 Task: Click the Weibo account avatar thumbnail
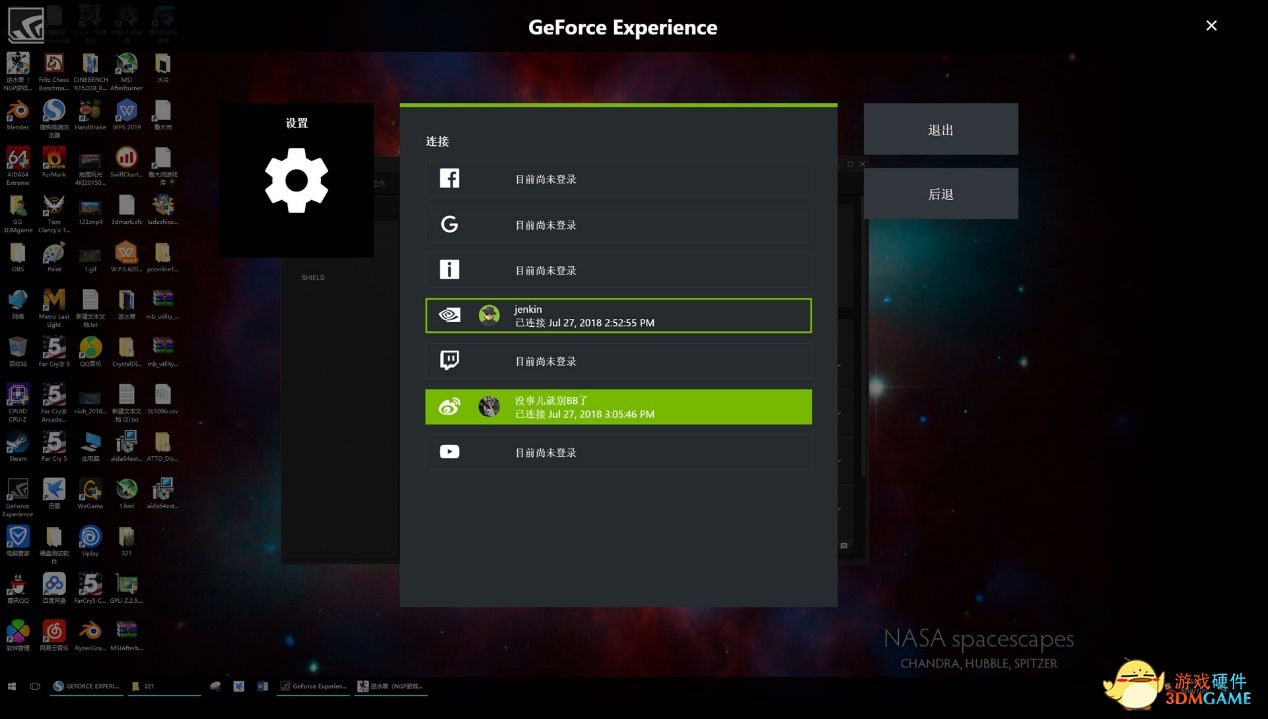[x=489, y=407]
